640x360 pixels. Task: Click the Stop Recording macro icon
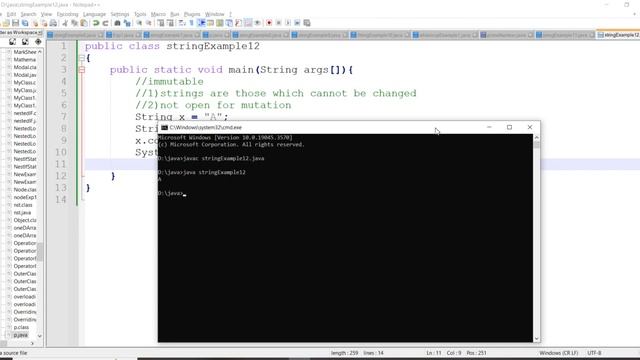click(x=278, y=23)
